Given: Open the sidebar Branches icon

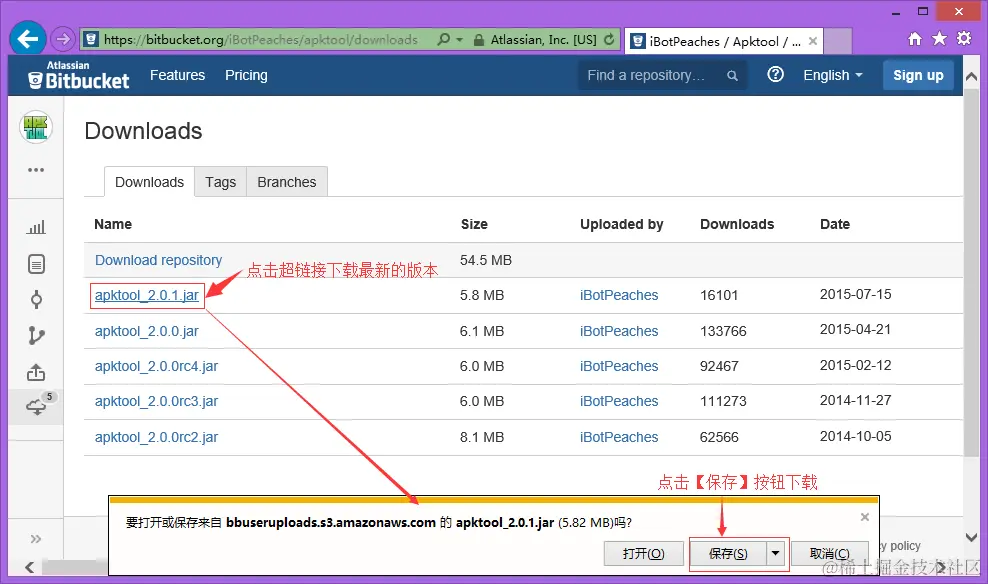Looking at the screenshot, I should tap(36, 336).
